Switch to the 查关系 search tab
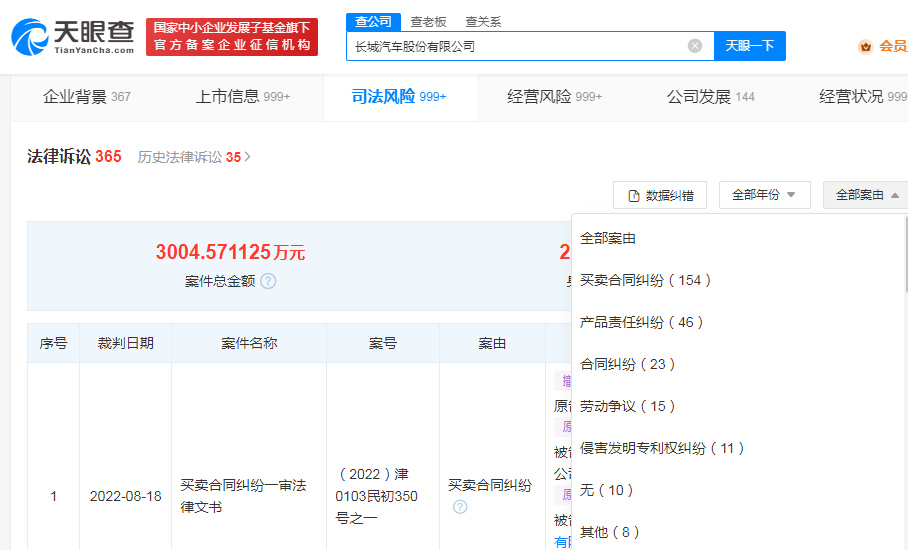Image resolution: width=908 pixels, height=550 pixels. pos(483,22)
